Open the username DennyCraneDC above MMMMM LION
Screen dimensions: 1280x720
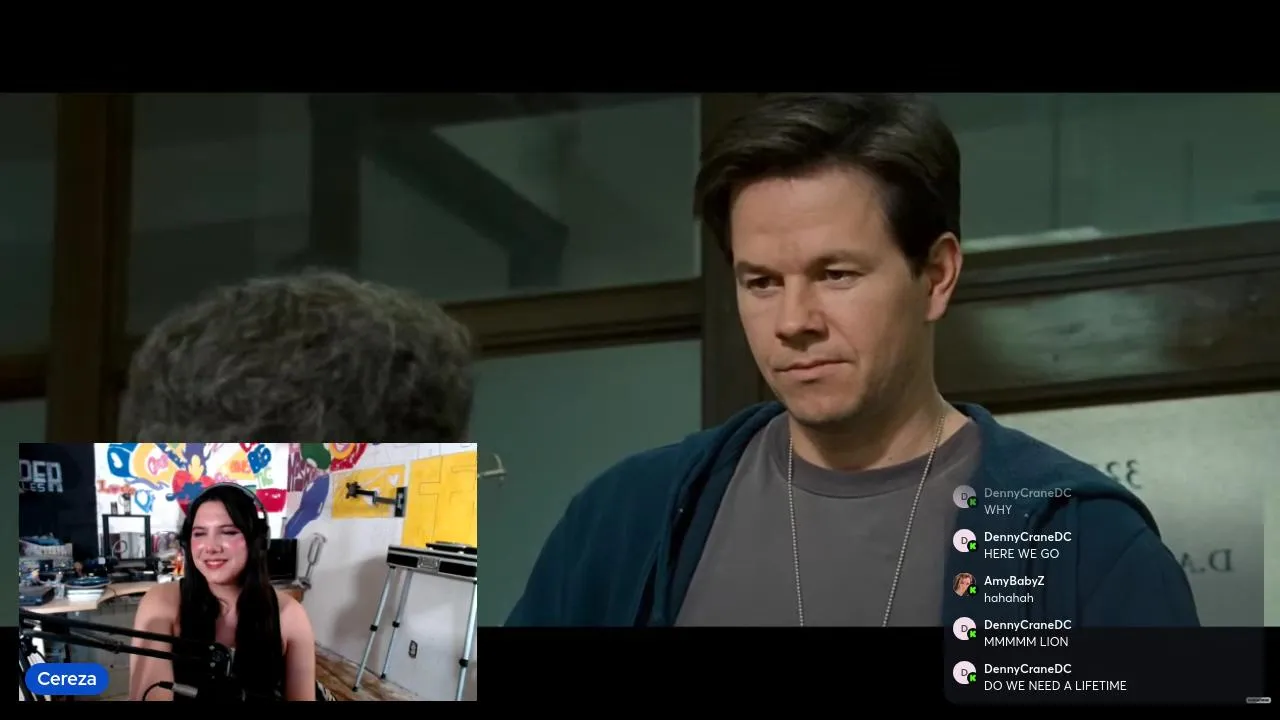point(1027,625)
